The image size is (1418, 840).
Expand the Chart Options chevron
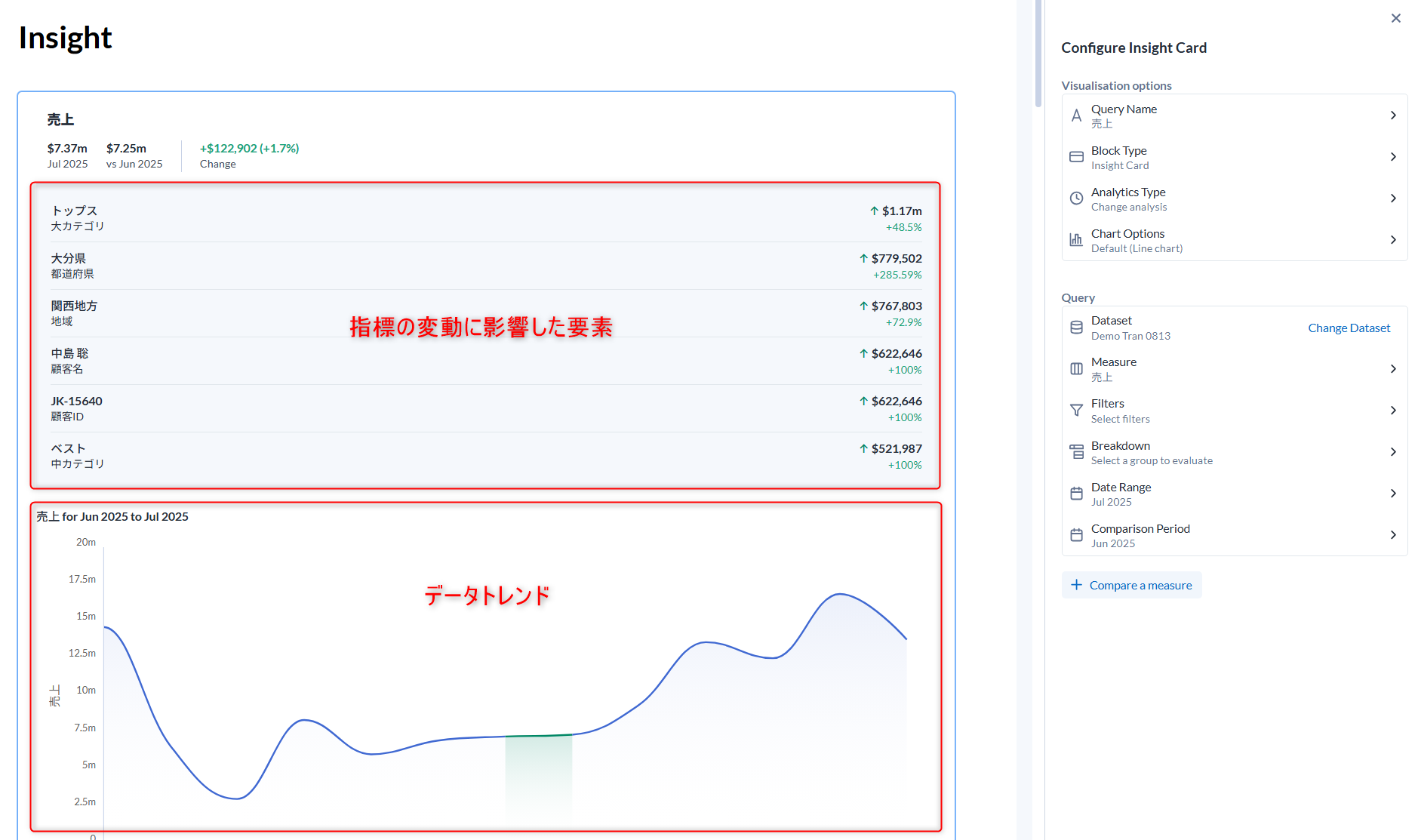[1393, 240]
